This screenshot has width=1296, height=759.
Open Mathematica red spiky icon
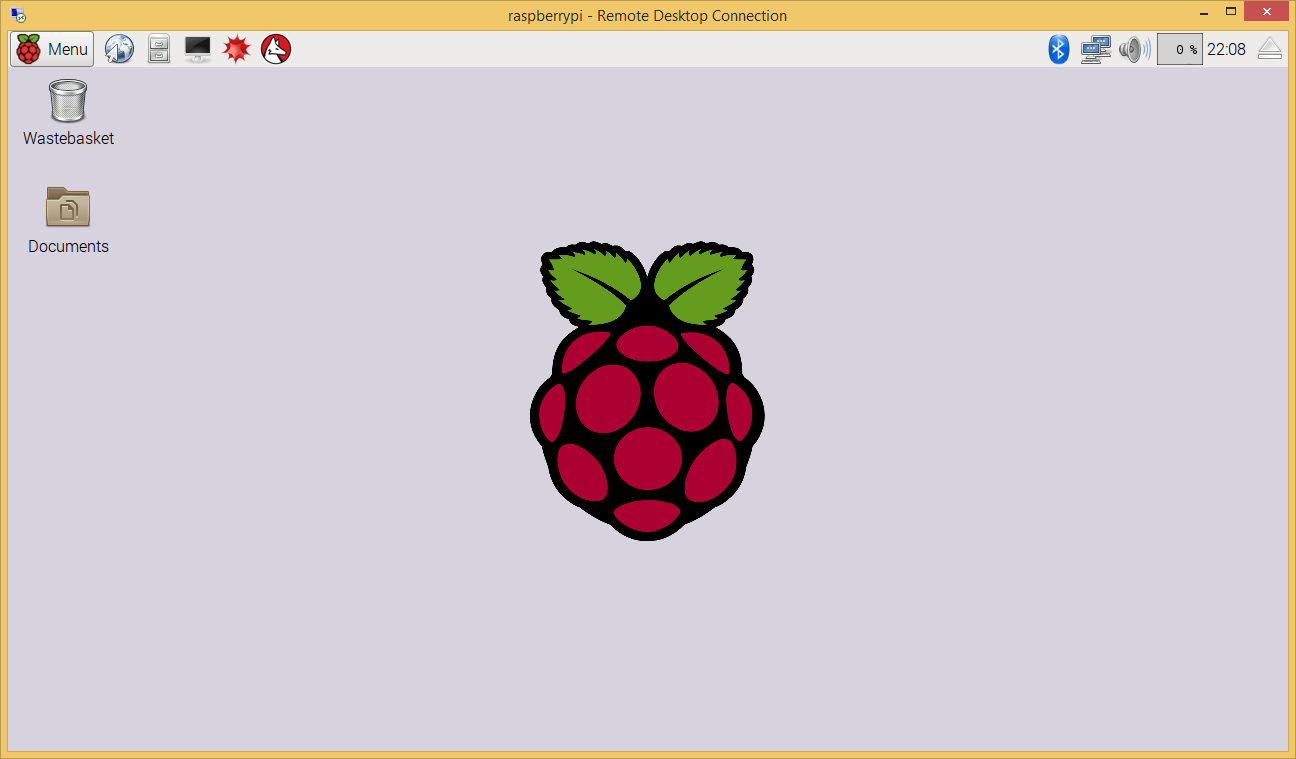236,49
